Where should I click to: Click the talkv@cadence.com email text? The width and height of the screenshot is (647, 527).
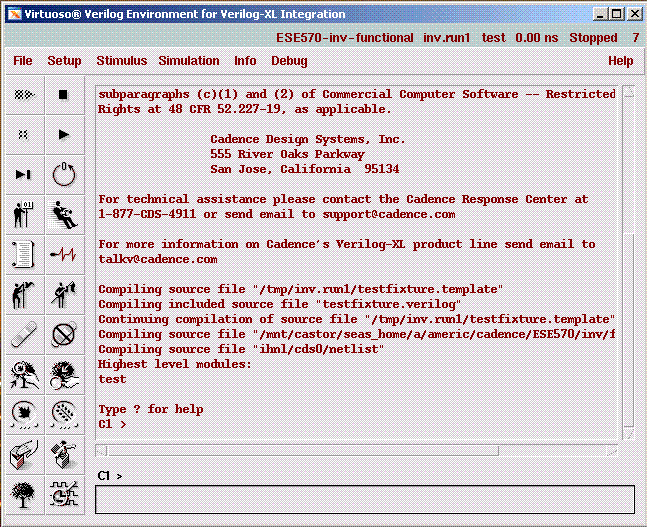[x=158, y=260]
